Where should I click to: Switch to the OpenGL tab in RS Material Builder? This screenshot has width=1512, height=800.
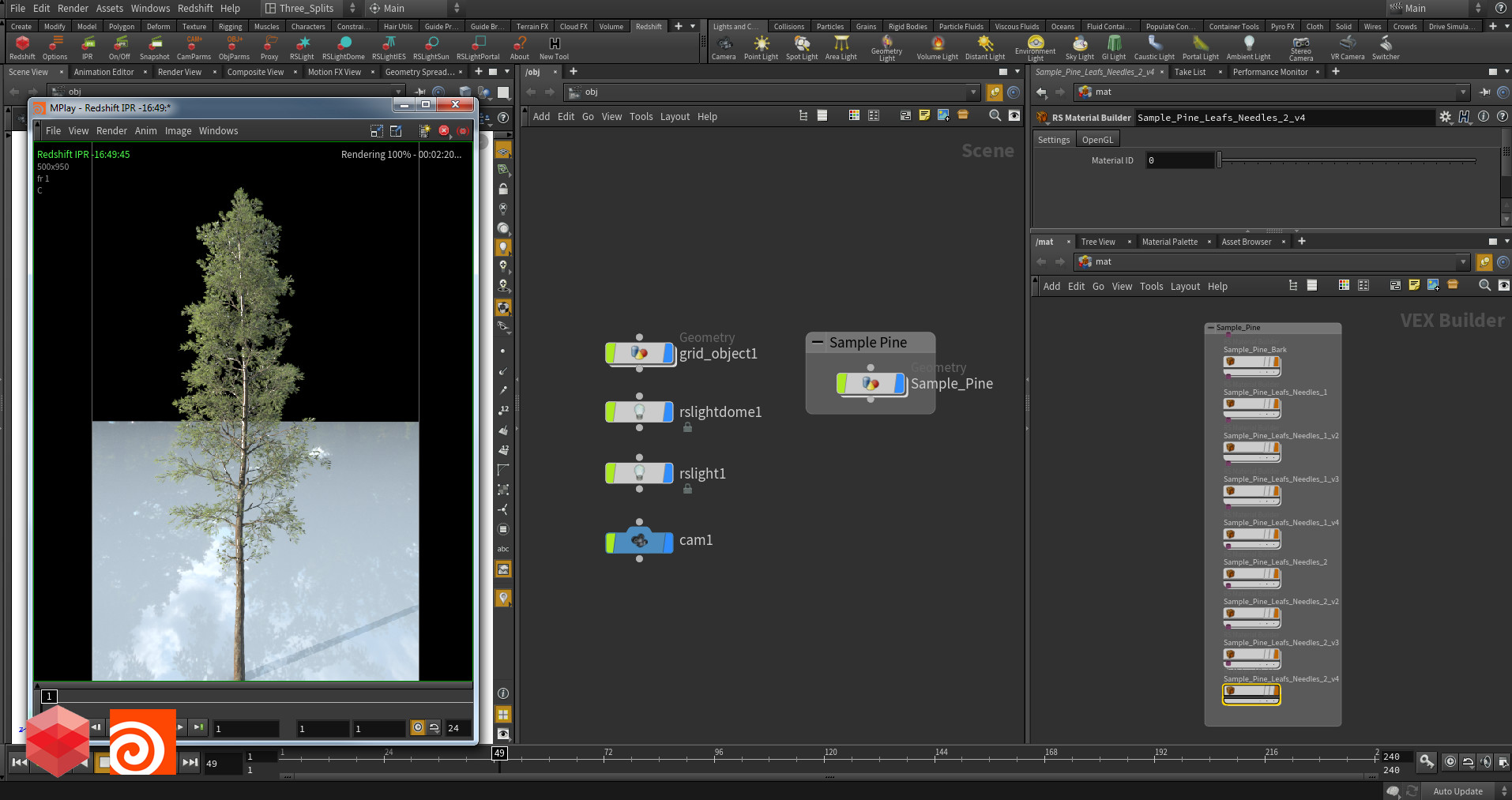click(1097, 139)
